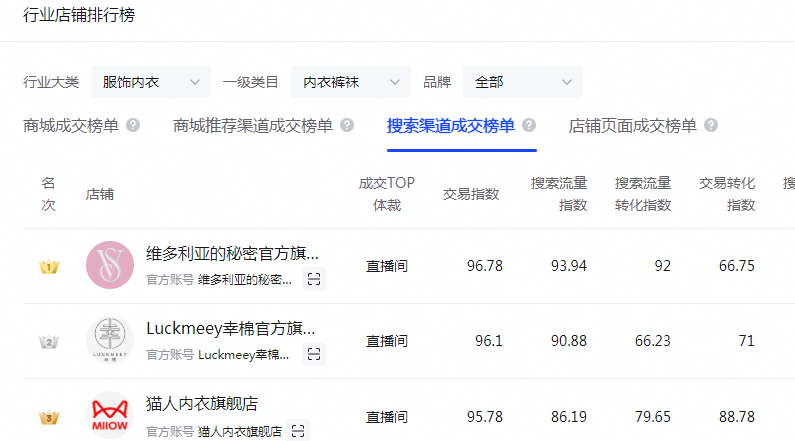Open 维多利亚的秘密官方旗... store name link
795x441 pixels.
point(232,253)
